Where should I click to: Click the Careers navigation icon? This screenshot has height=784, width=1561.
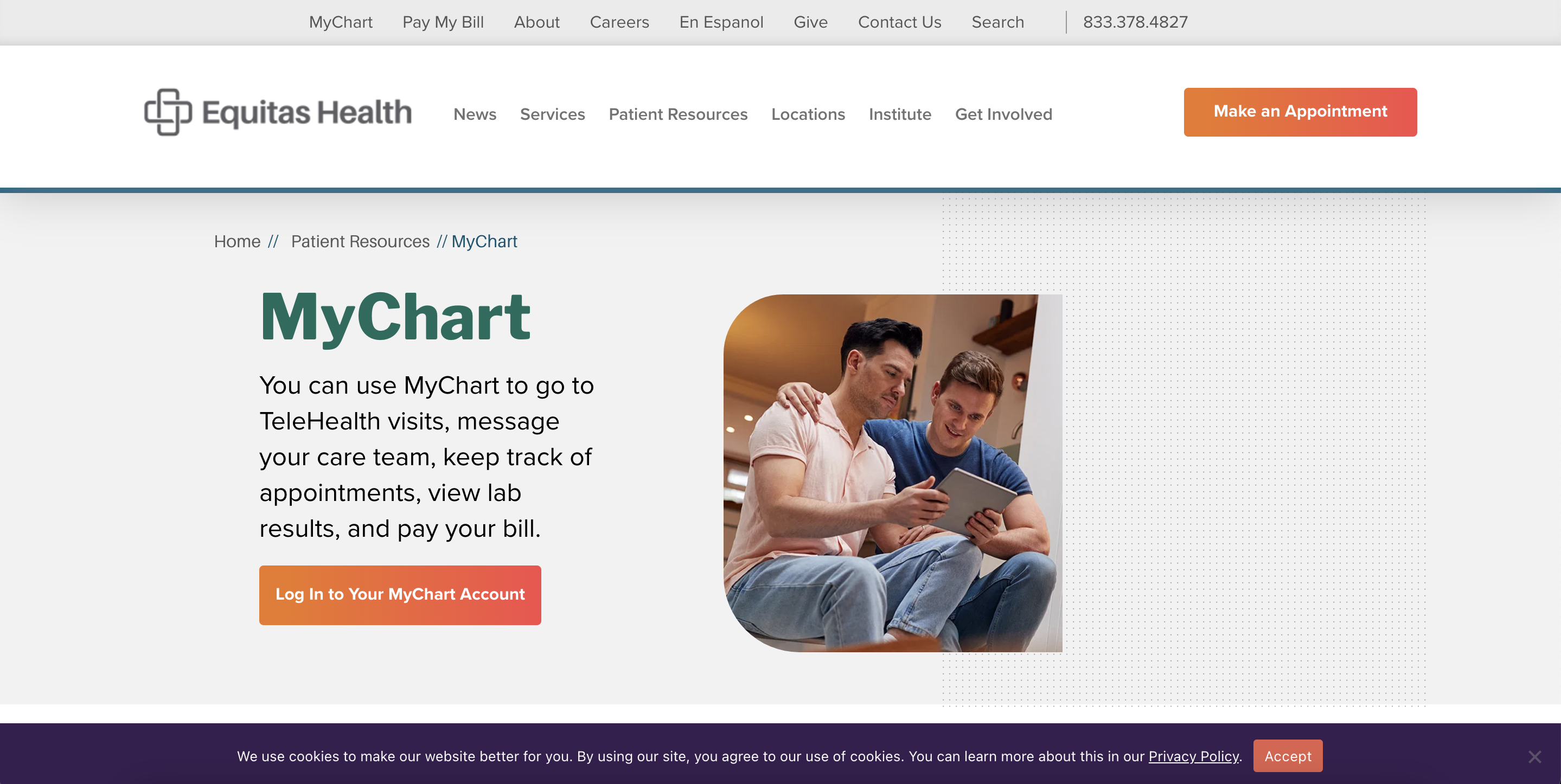[620, 21]
